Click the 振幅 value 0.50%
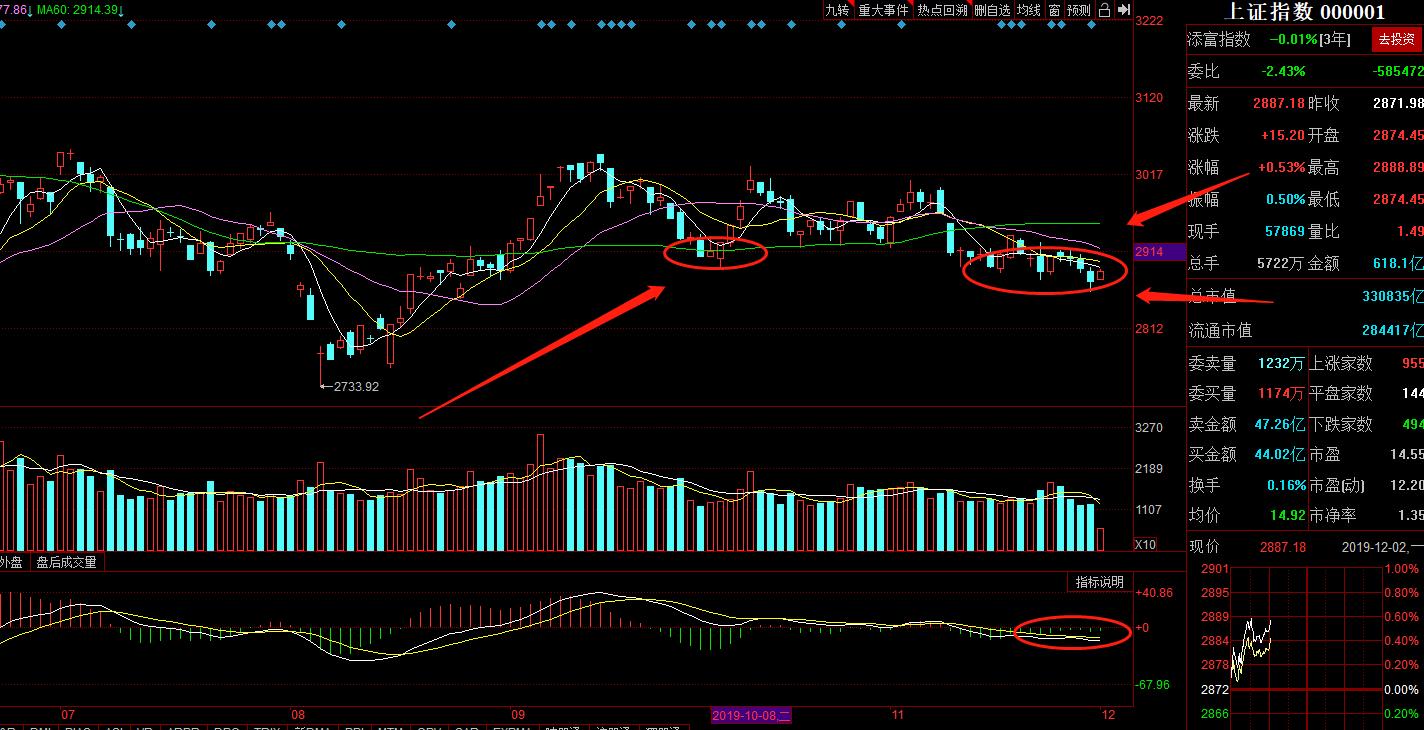 1286,199
